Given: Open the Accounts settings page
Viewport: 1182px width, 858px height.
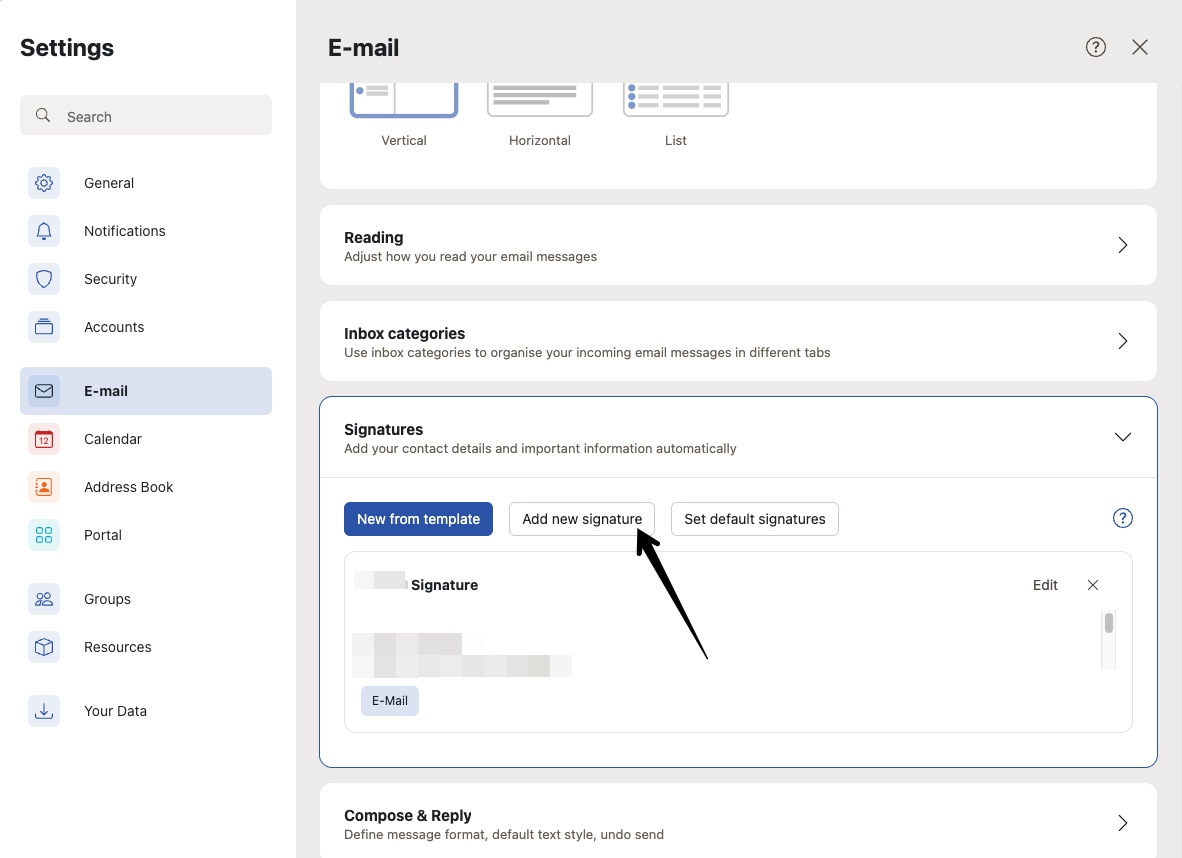Looking at the screenshot, I should point(114,327).
